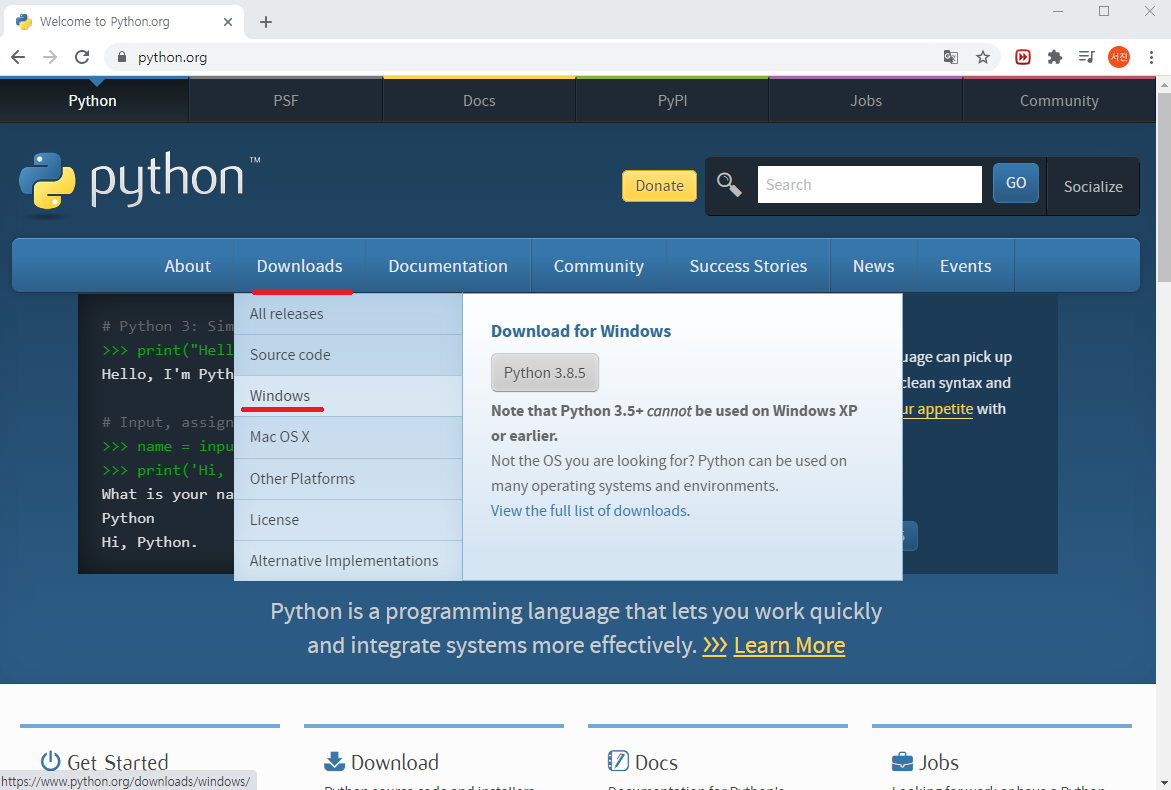Open the Events navigation menu
This screenshot has height=790, width=1171.
click(x=966, y=266)
